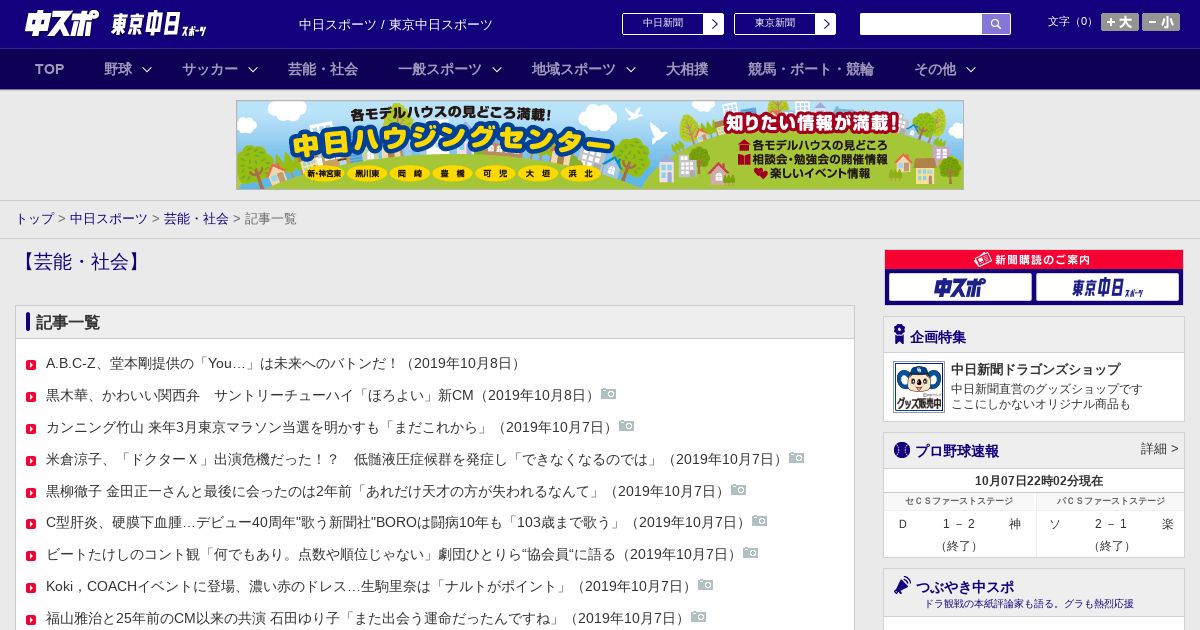Click 東京中日スポーツ subscription banner button
Screen dimensions: 1200x630
(1107, 287)
